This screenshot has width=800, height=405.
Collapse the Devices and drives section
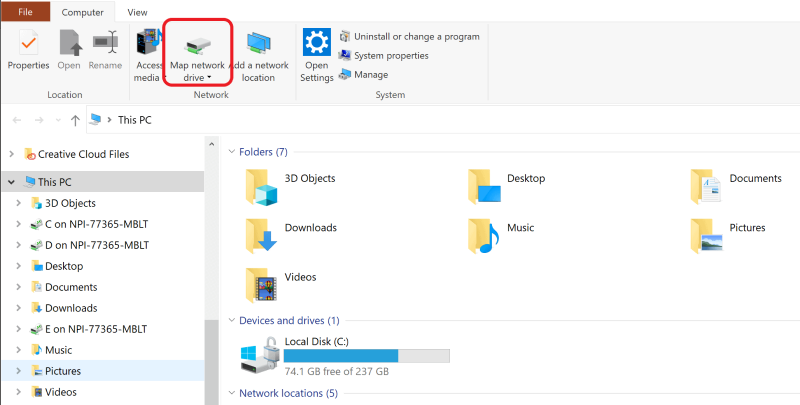click(231, 321)
